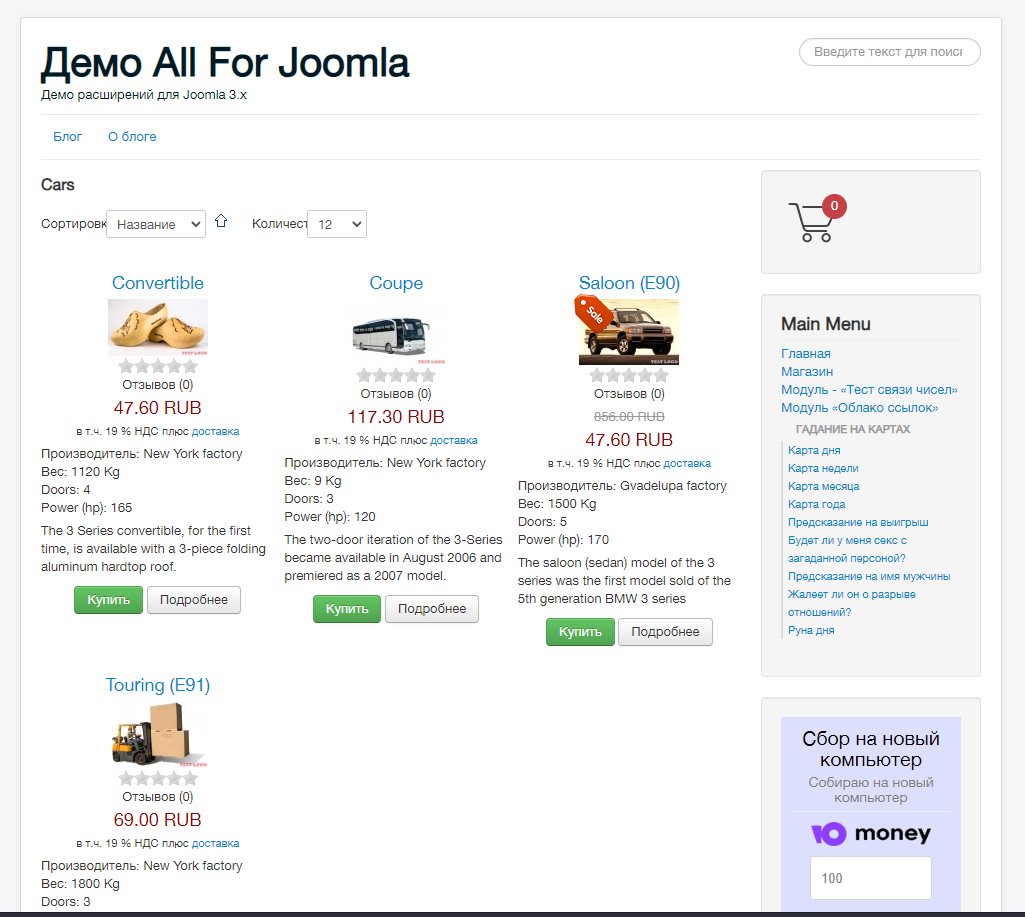Open доставка link under Touring price
Viewport: 1025px width, 917px height.
click(x=216, y=843)
